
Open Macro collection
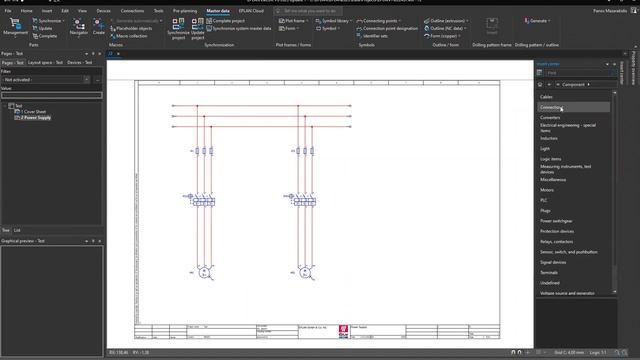click(129, 36)
